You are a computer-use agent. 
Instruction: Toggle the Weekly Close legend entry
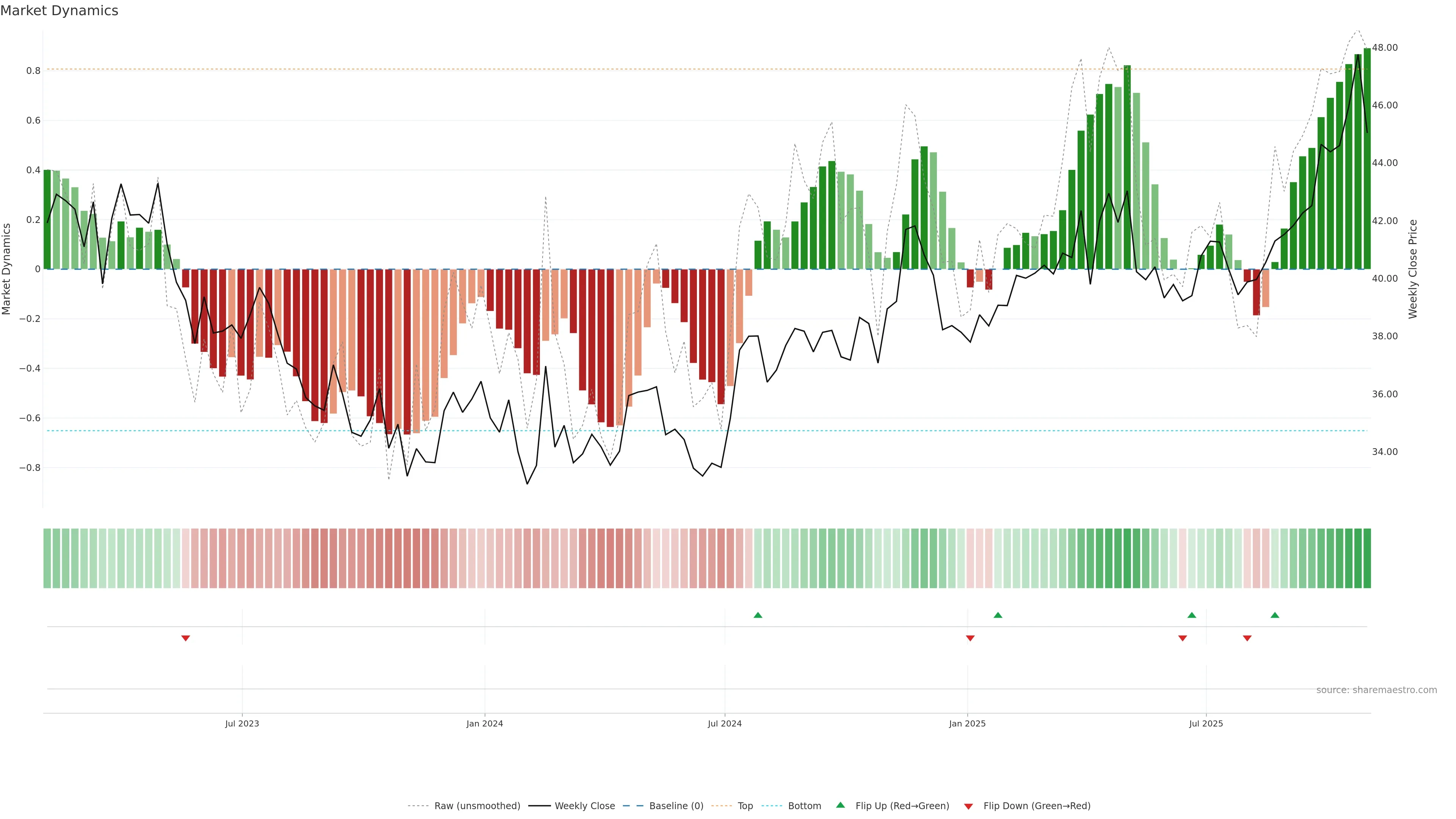(x=584, y=806)
